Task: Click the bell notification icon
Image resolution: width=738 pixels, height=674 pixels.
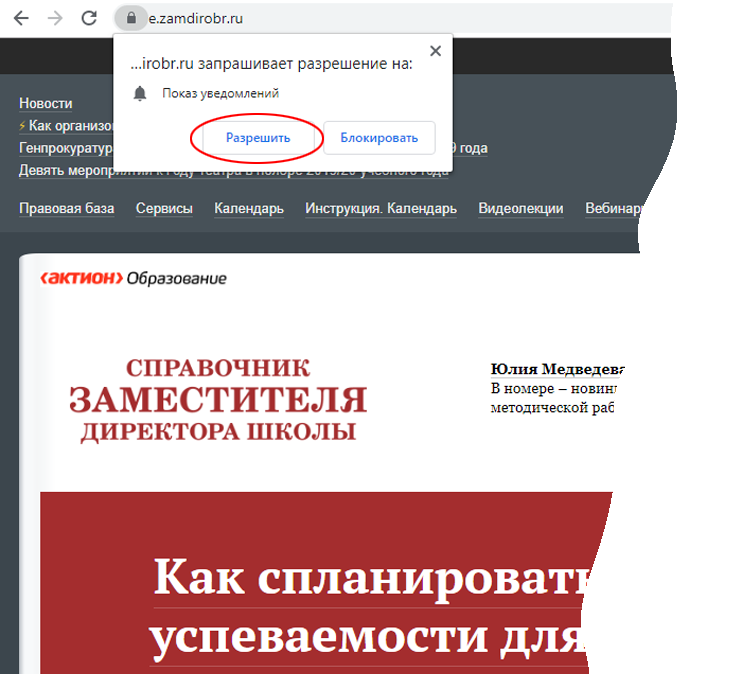Action: (x=141, y=93)
